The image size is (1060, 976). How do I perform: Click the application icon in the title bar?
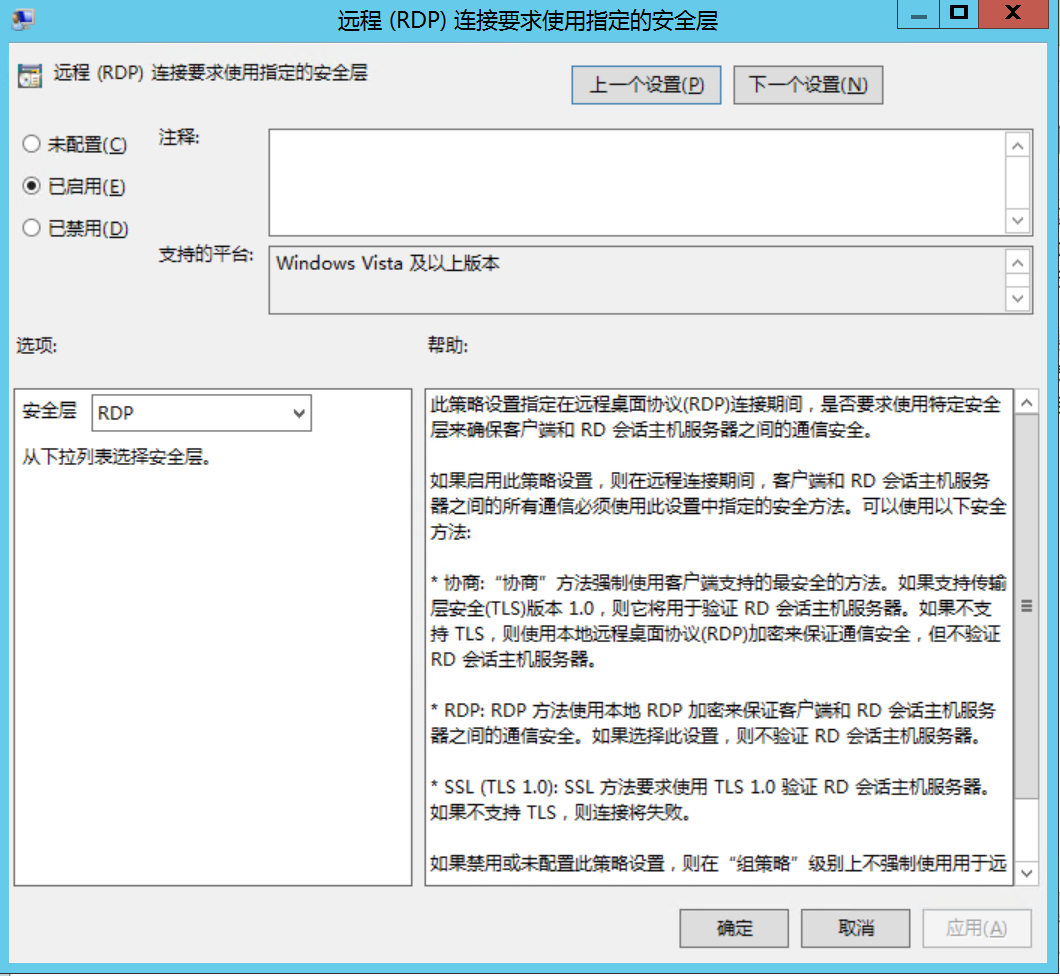(x=24, y=18)
